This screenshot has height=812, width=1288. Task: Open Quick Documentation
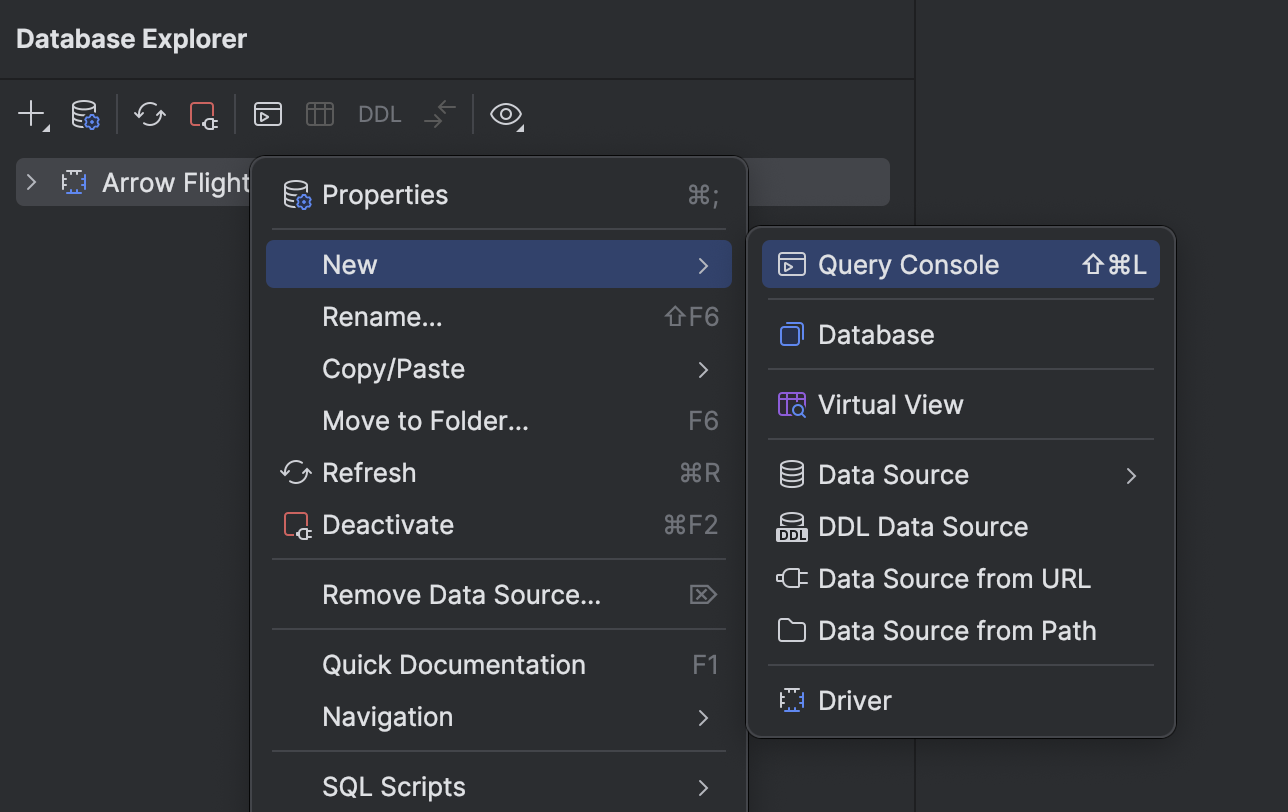[x=454, y=664]
